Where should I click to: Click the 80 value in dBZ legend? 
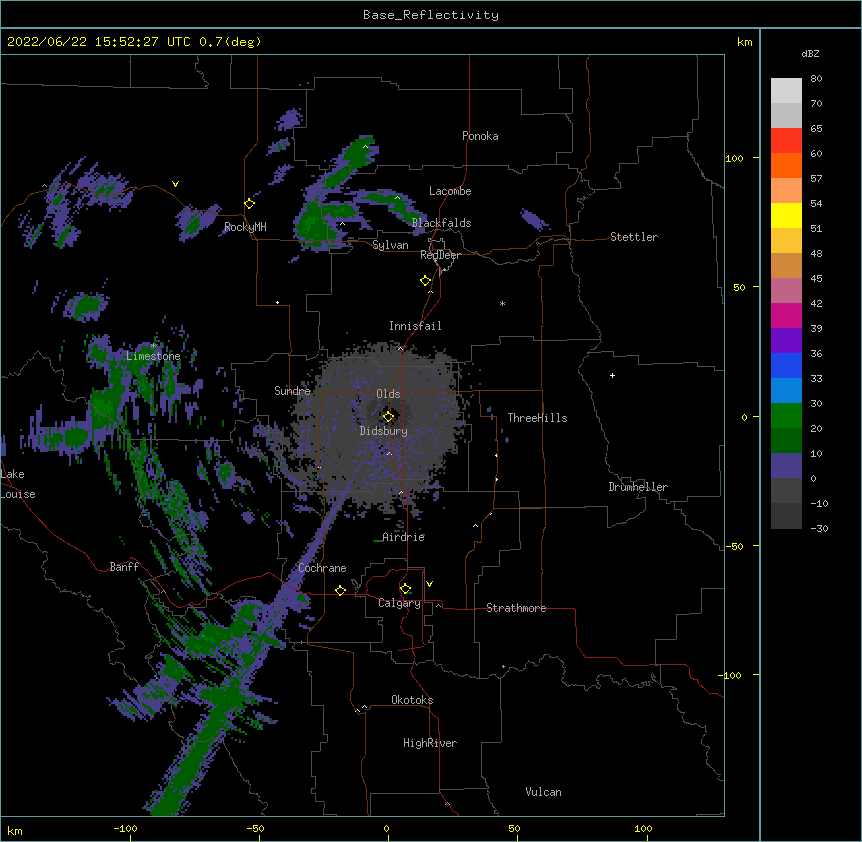[816, 79]
